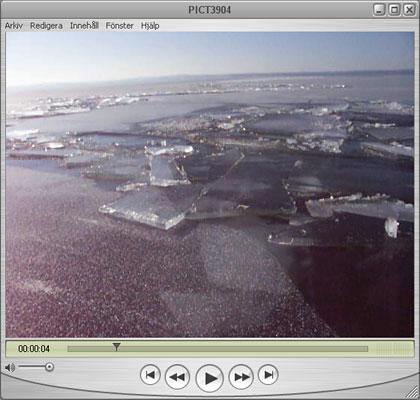This screenshot has height=400, width=420.
Task: Seek to the middle of the timeline track
Action: coord(218,349)
